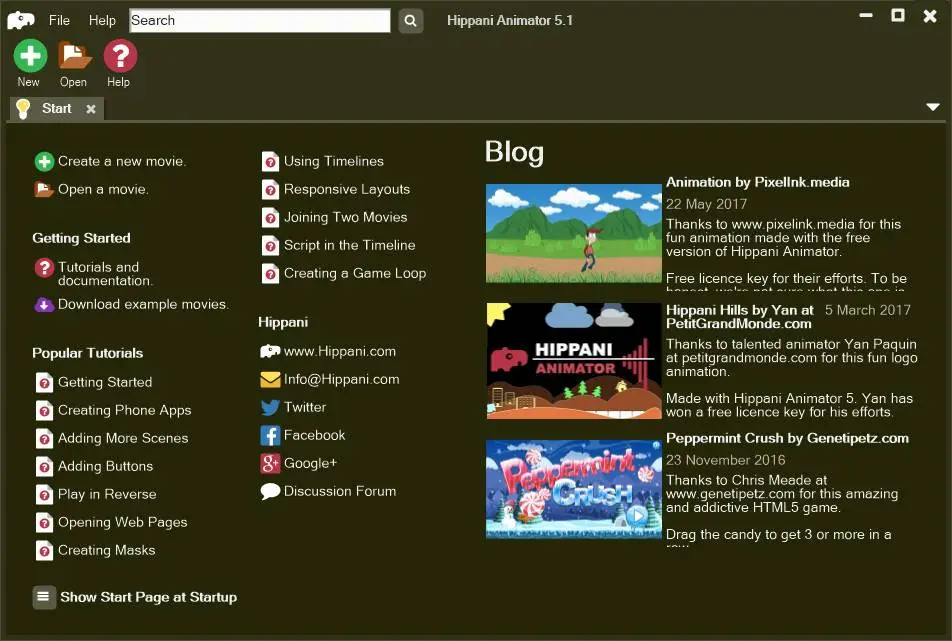The height and width of the screenshot is (641, 952).
Task: Click the envelope icon beside Info@Hippani.com
Action: (x=270, y=379)
